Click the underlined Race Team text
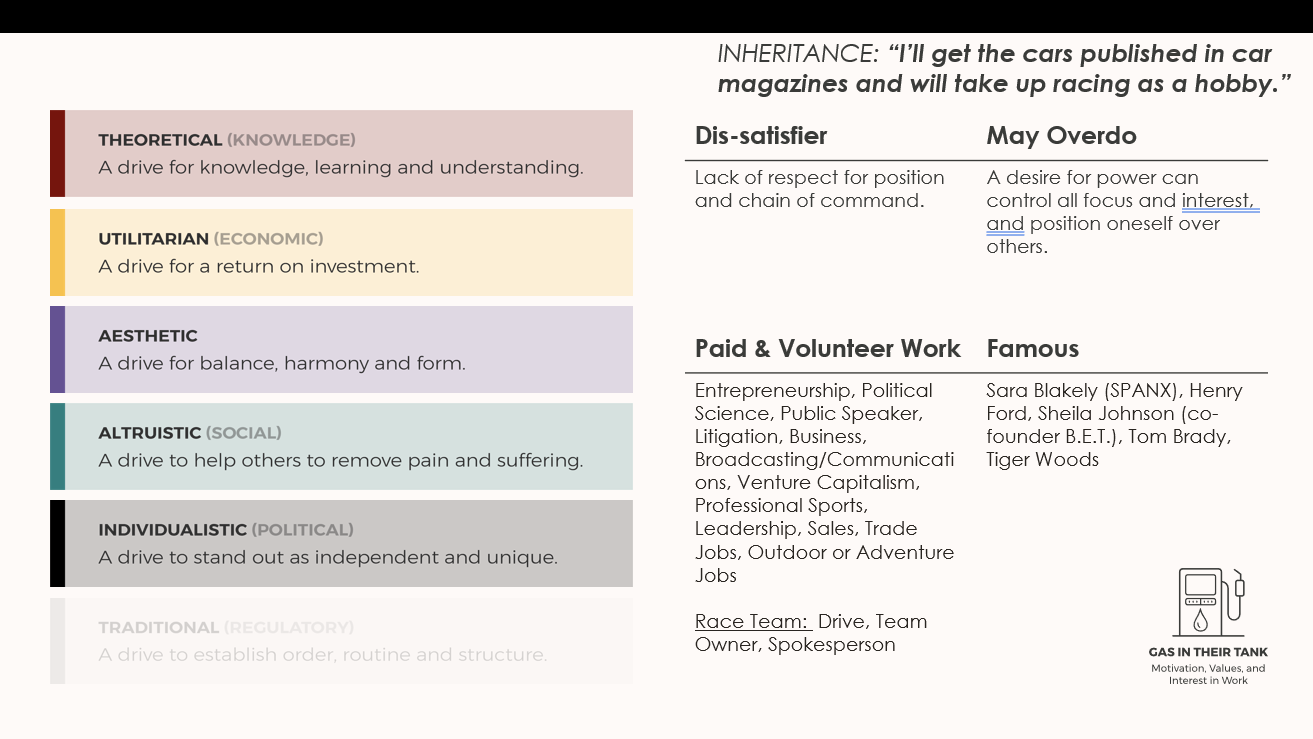The image size is (1313, 739). tap(751, 622)
